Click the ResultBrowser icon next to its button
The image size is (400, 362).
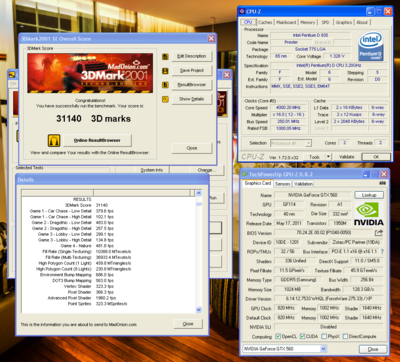point(165,85)
